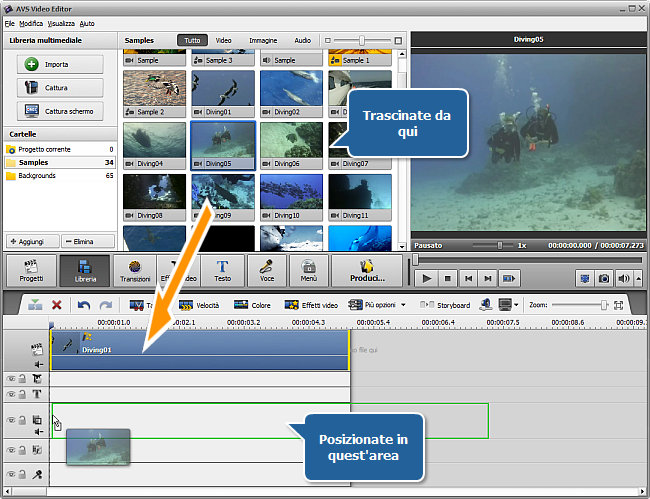
Task: Select the Backgrounds folder
Action: tap(60, 176)
